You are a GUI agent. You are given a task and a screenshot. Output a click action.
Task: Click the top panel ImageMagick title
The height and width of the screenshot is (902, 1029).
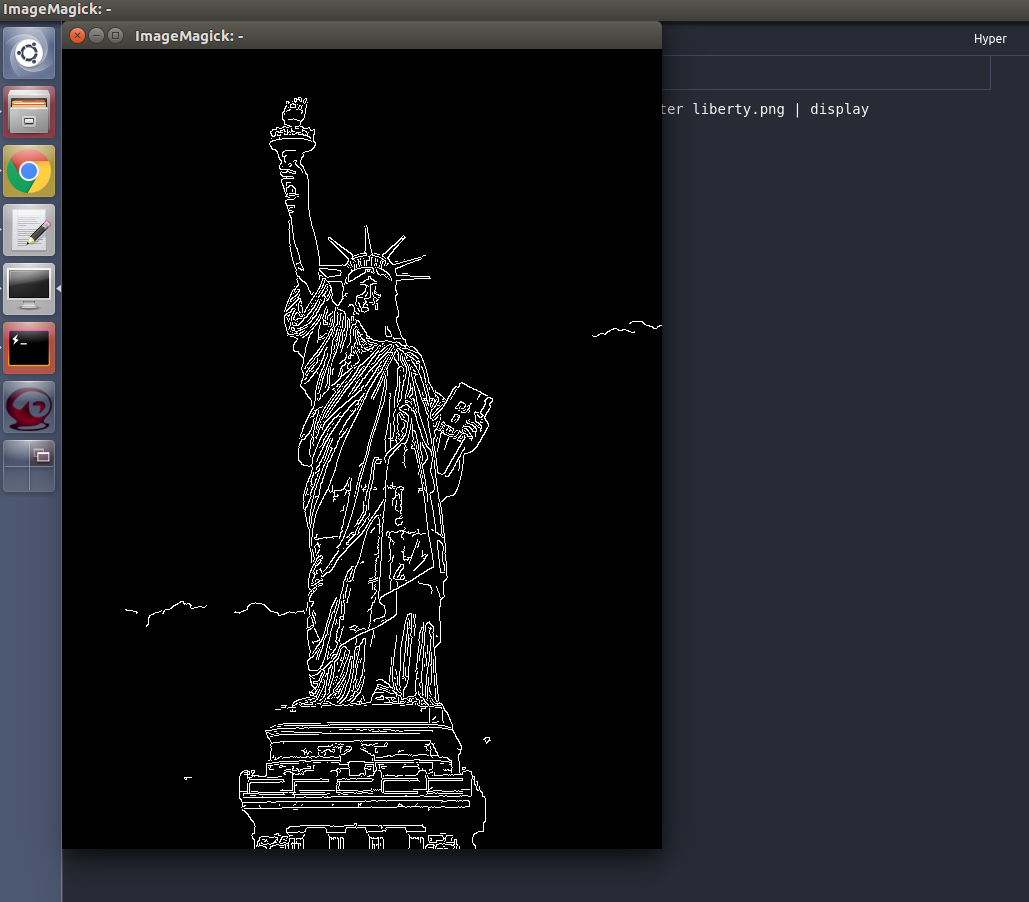[57, 9]
